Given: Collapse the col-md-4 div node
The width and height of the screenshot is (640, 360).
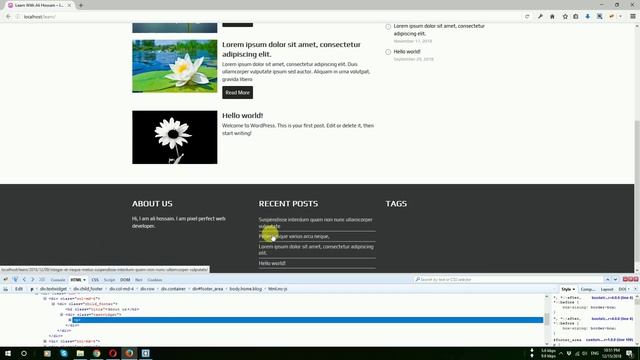Looking at the screenshot, I should coord(45,299).
